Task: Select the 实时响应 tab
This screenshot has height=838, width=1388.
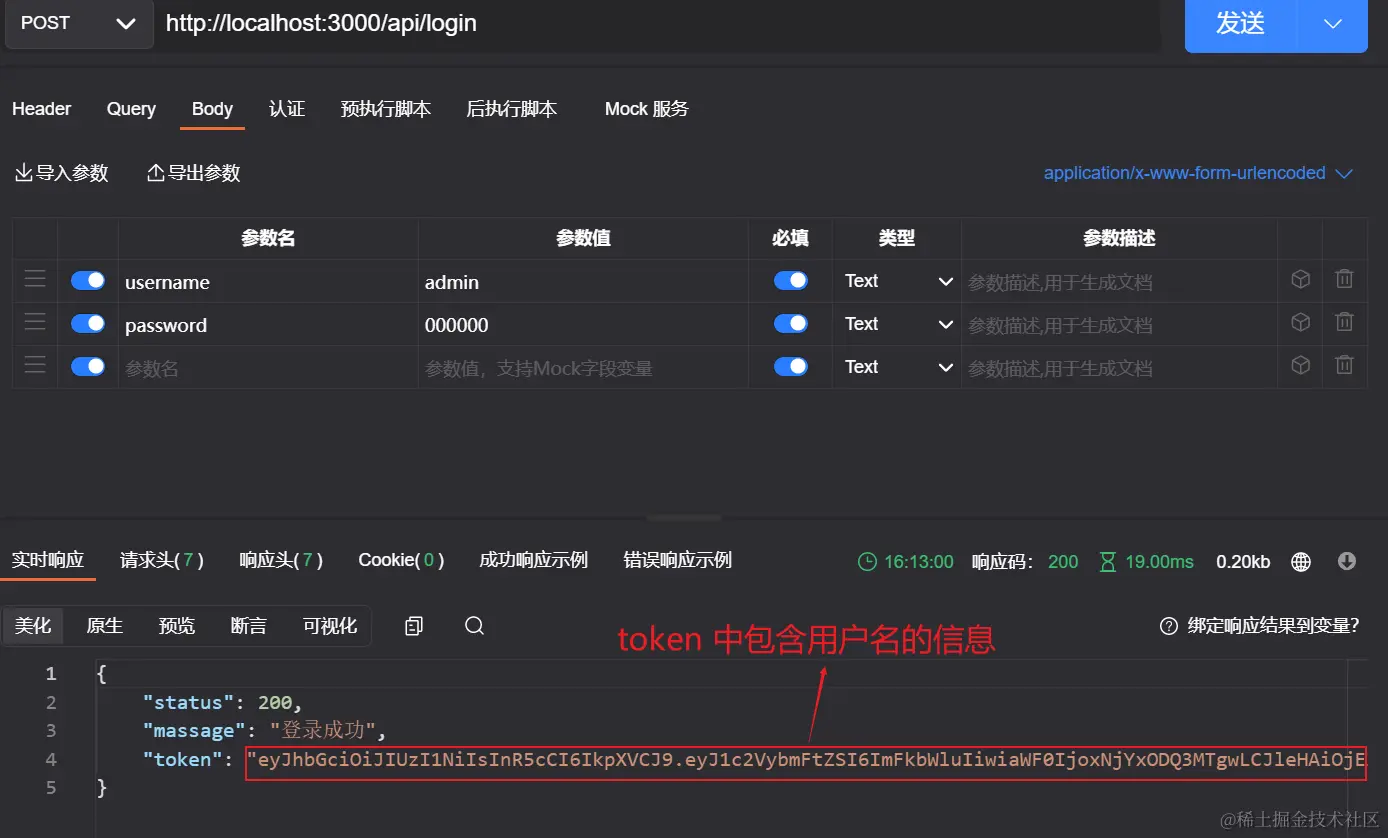Action: 48,560
